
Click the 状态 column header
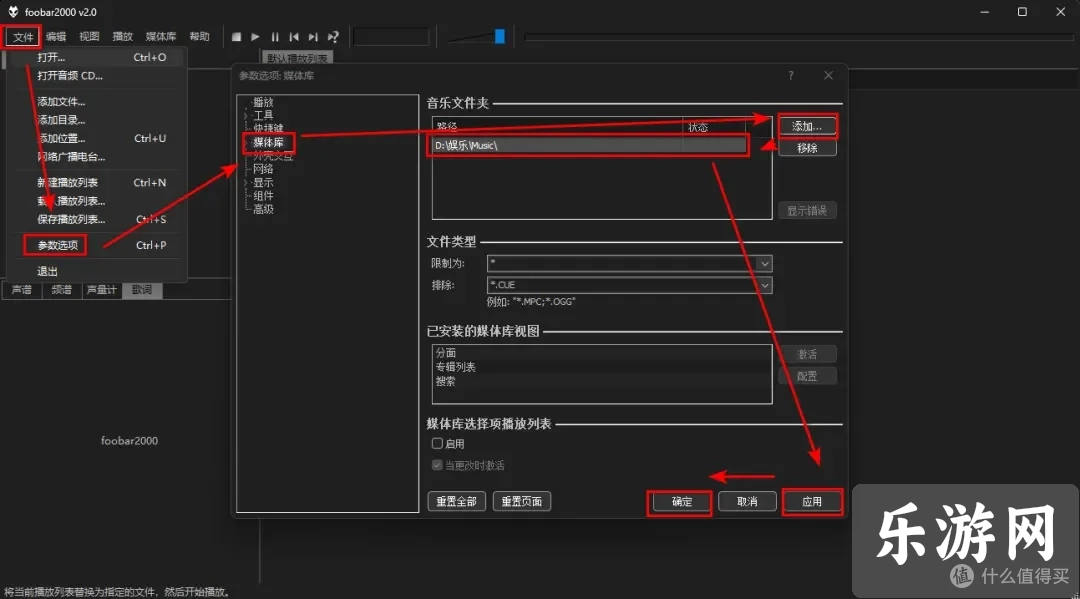pyautogui.click(x=714, y=127)
